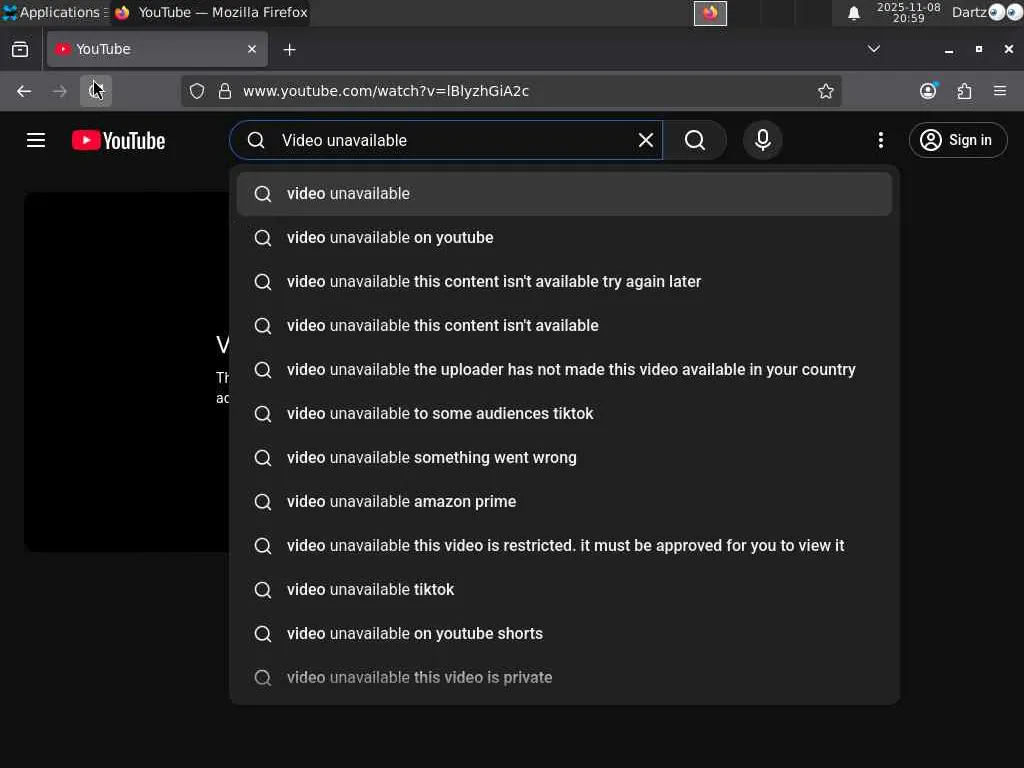Choose "video unavailable amazon prime" suggestion
The image size is (1024, 768).
(401, 502)
